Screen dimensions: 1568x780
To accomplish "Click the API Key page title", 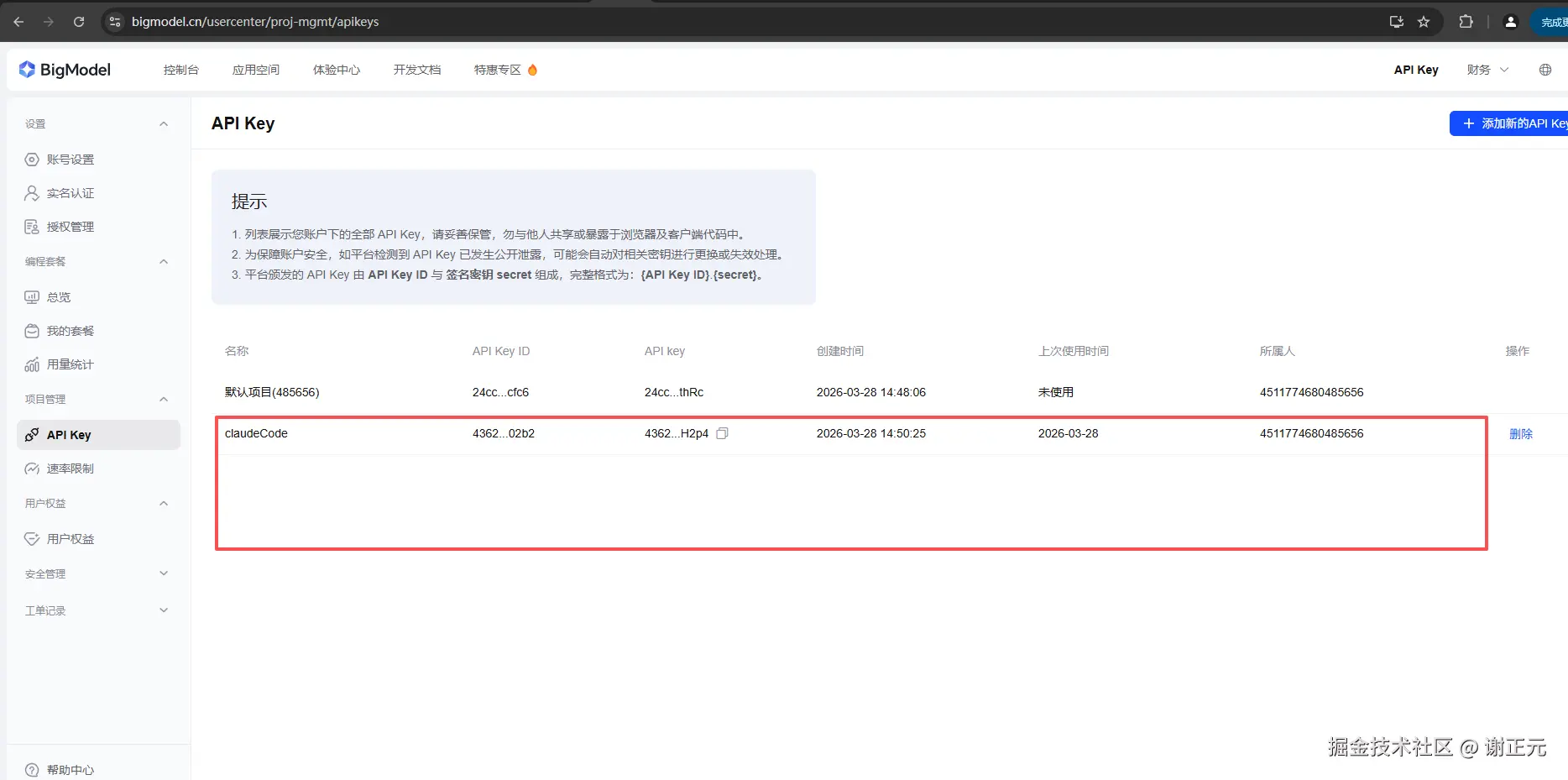I will point(243,123).
